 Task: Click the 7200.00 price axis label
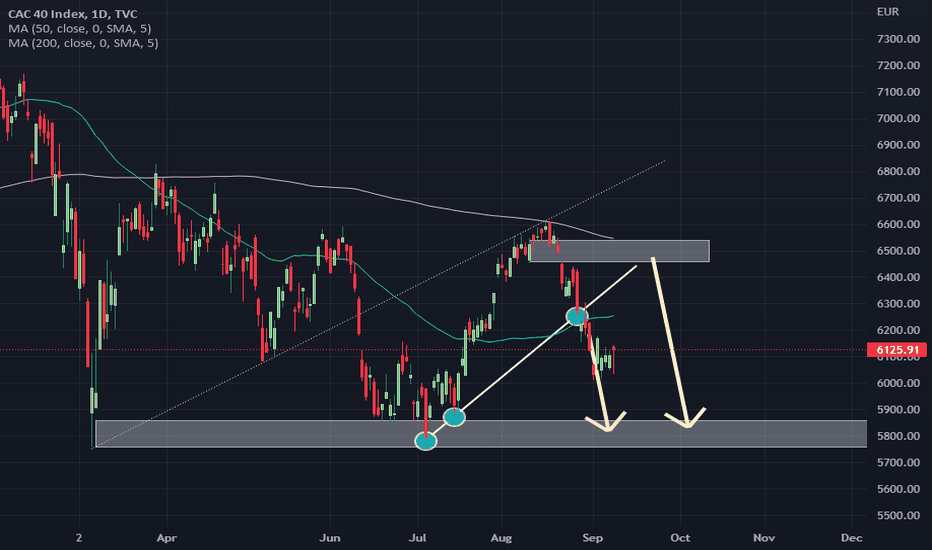click(x=898, y=65)
